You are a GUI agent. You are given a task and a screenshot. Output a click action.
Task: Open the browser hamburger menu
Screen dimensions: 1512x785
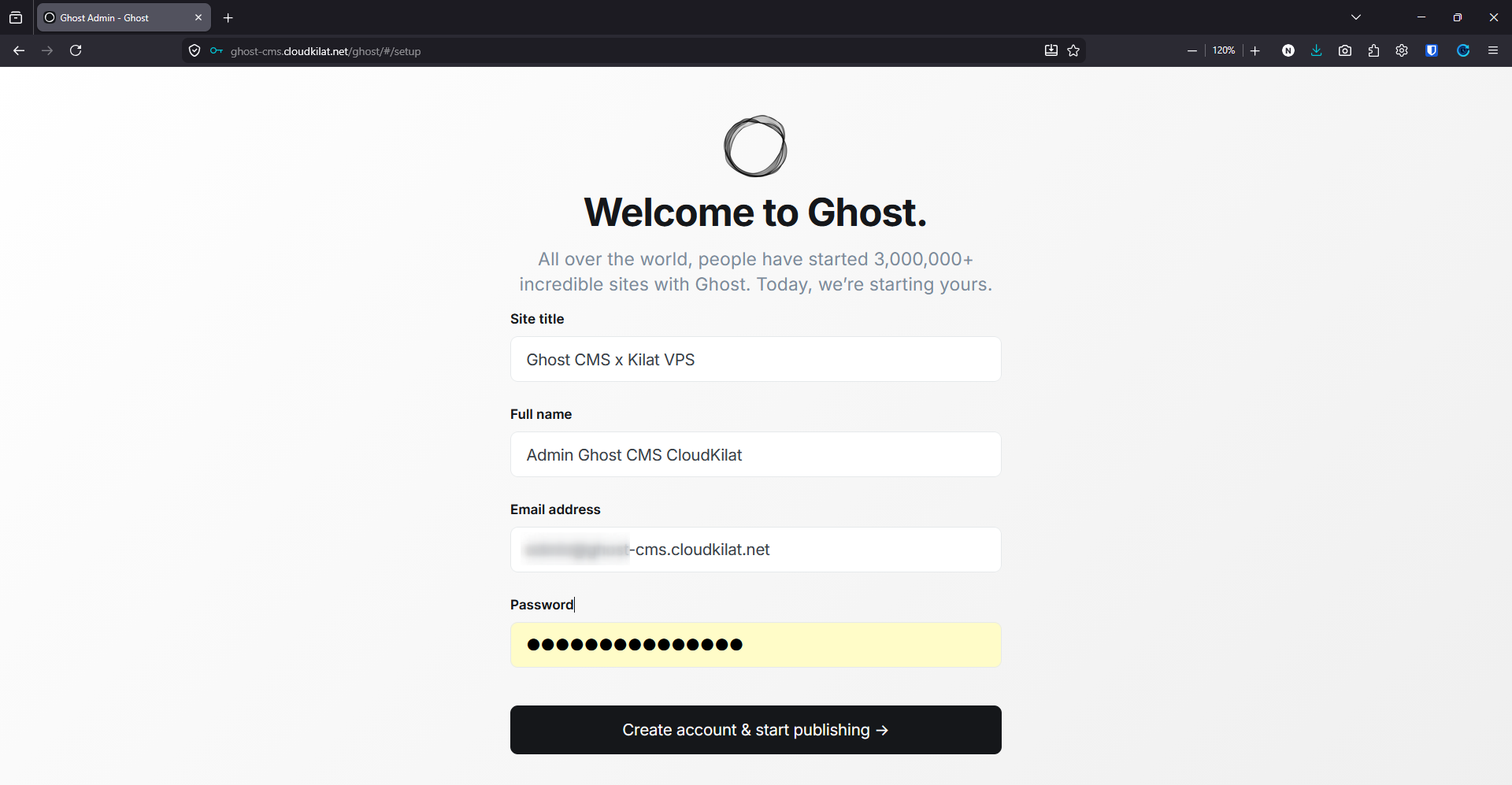[1493, 50]
